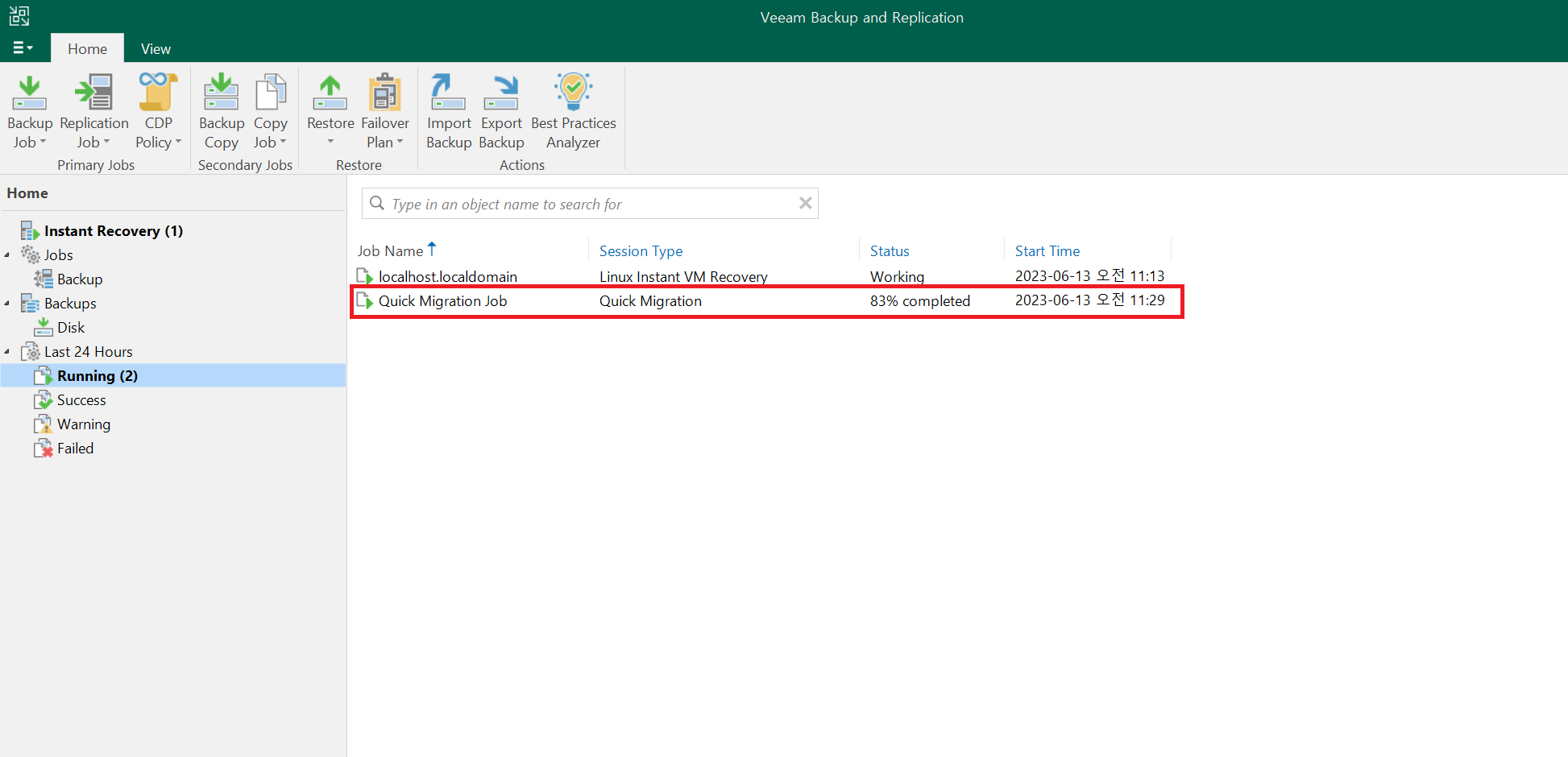Image resolution: width=1568 pixels, height=757 pixels.
Task: Open the CDP Policy ribbon icon
Action: pos(158,92)
